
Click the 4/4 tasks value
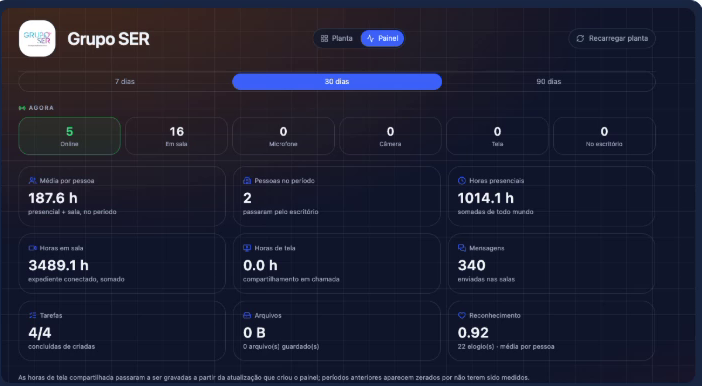pyautogui.click(x=40, y=333)
